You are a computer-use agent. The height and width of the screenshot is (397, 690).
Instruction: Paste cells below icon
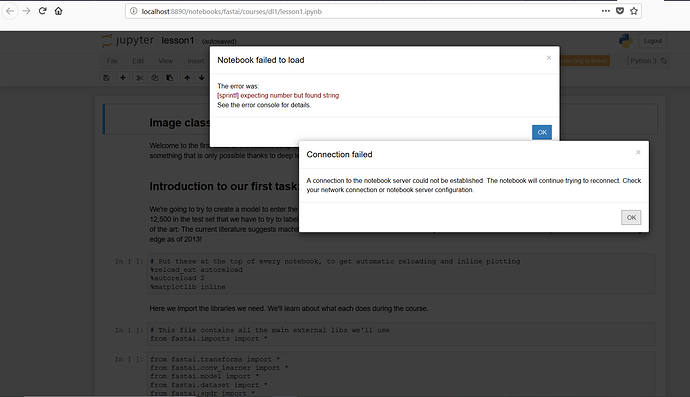click(x=169, y=78)
